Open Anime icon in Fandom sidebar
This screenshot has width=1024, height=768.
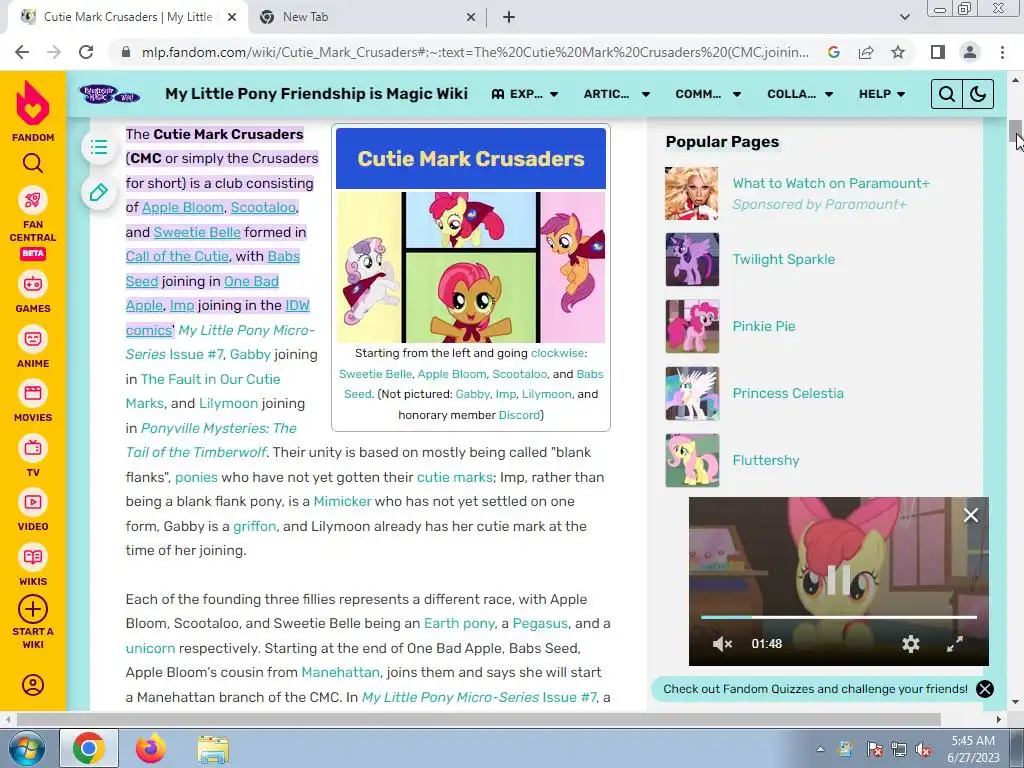tap(33, 339)
